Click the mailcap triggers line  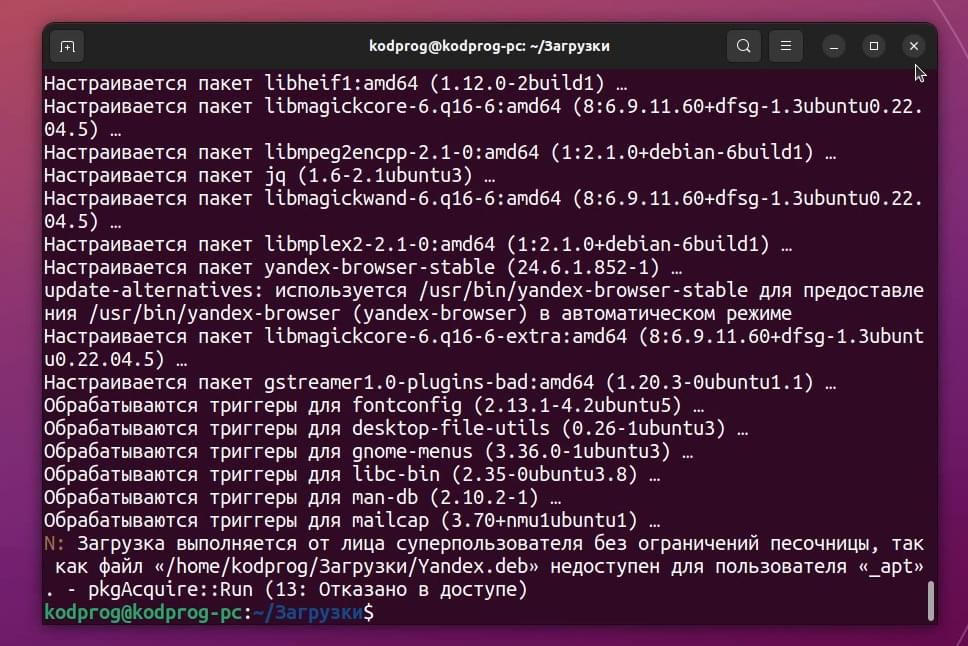coord(352,520)
